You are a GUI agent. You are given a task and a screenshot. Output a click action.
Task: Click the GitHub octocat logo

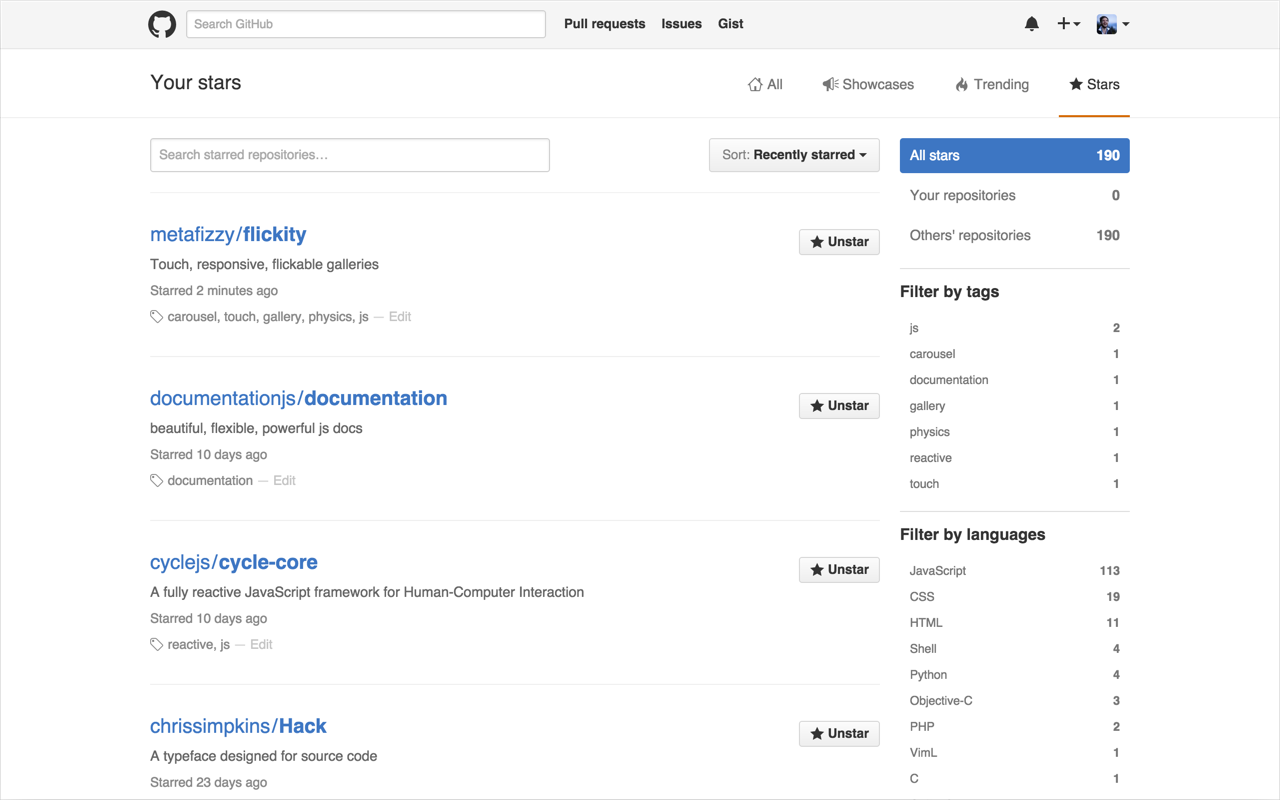point(162,24)
